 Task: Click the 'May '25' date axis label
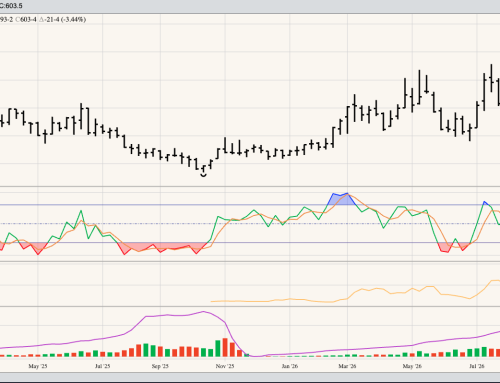click(x=38, y=366)
